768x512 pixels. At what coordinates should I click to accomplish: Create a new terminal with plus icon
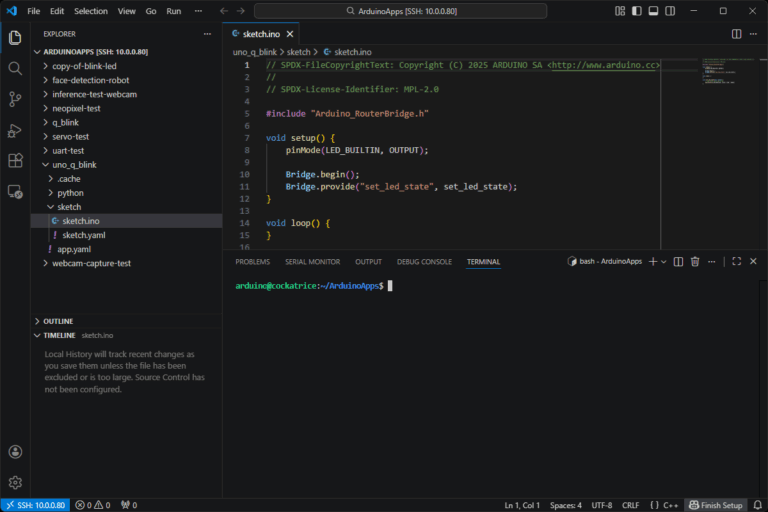(x=652, y=262)
